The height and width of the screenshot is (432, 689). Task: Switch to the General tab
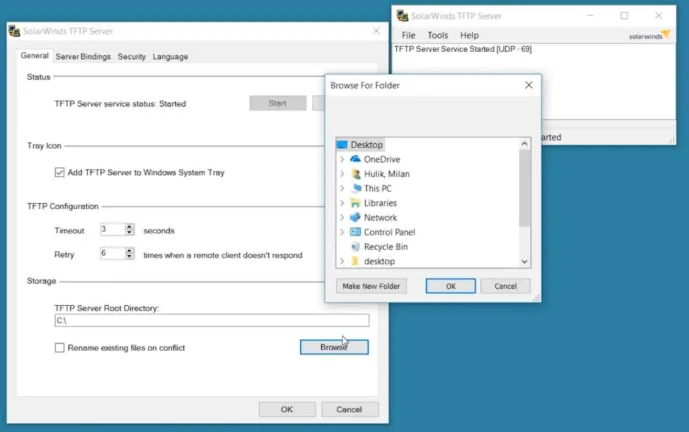click(x=34, y=56)
